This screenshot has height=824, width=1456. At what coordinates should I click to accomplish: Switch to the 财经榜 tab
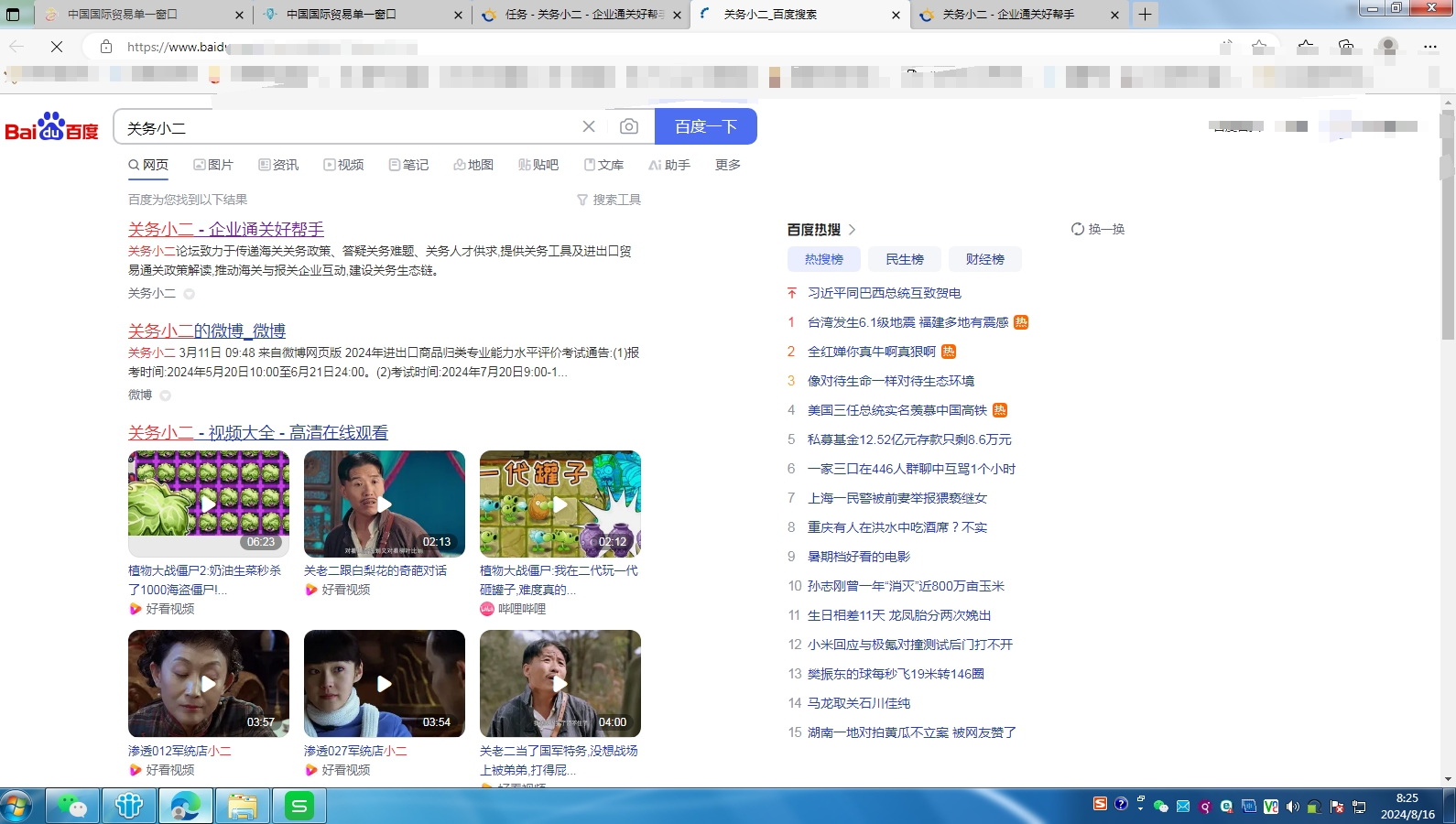pos(985,259)
